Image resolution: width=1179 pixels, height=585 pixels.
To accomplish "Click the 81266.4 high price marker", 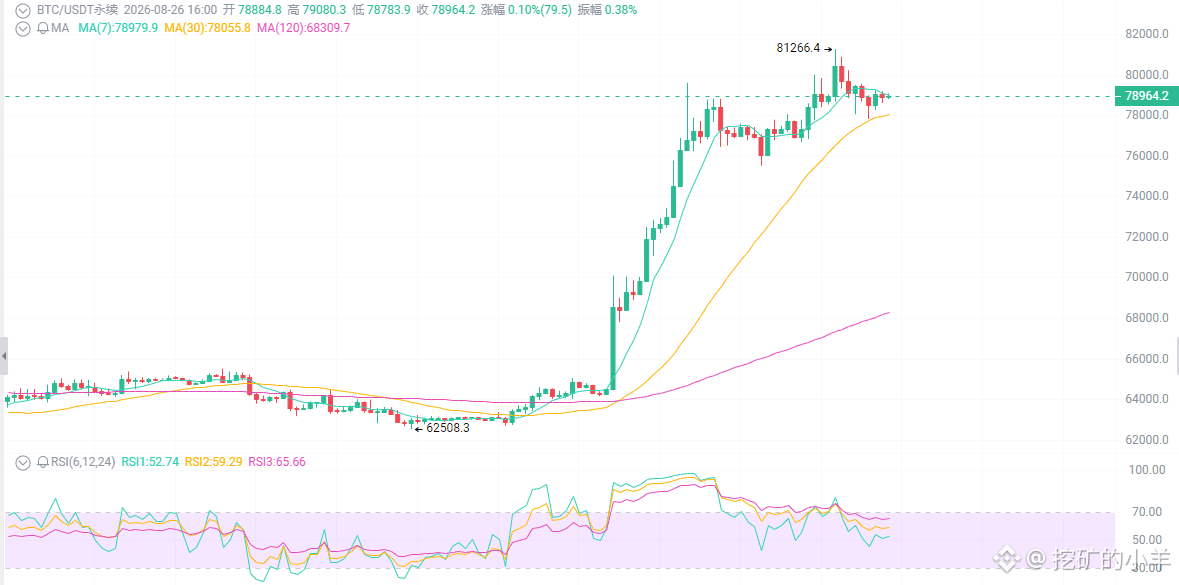I will (799, 47).
